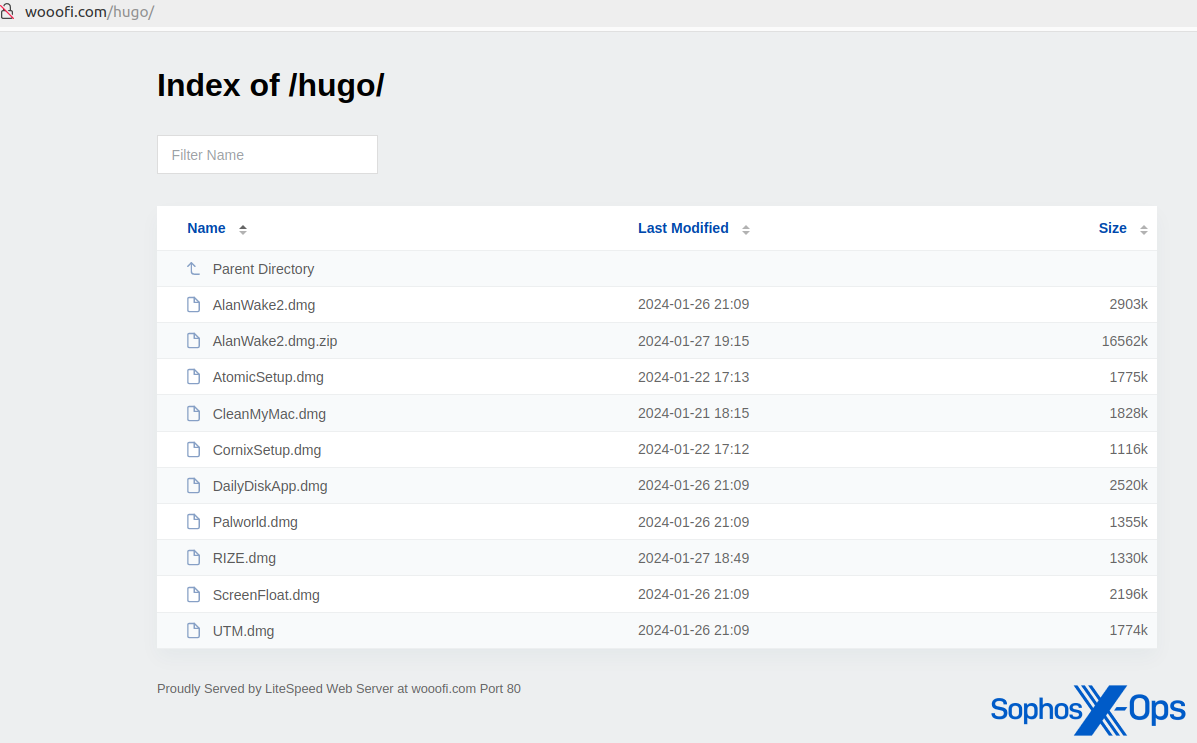Sort listing by the Name header
The width and height of the screenshot is (1197, 743).
click(206, 228)
